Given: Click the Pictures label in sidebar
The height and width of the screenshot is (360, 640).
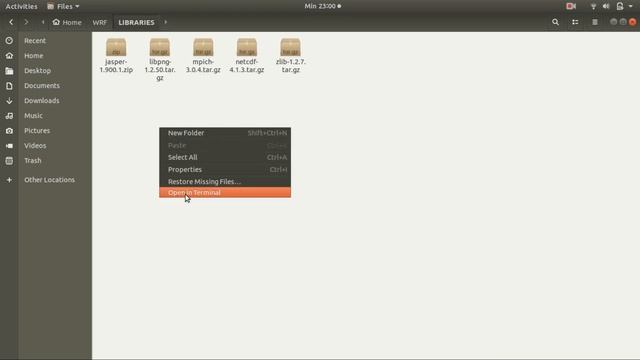Looking at the screenshot, I should [x=37, y=131].
